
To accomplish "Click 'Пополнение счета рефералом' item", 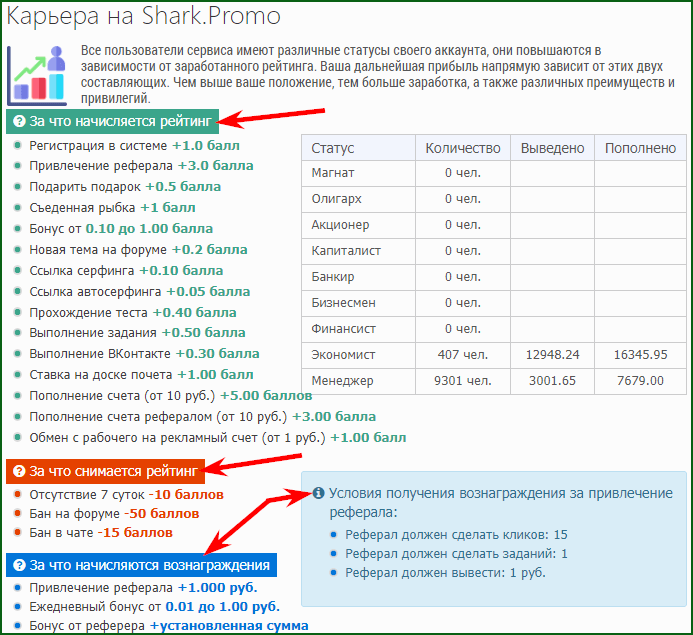I will point(202,417).
